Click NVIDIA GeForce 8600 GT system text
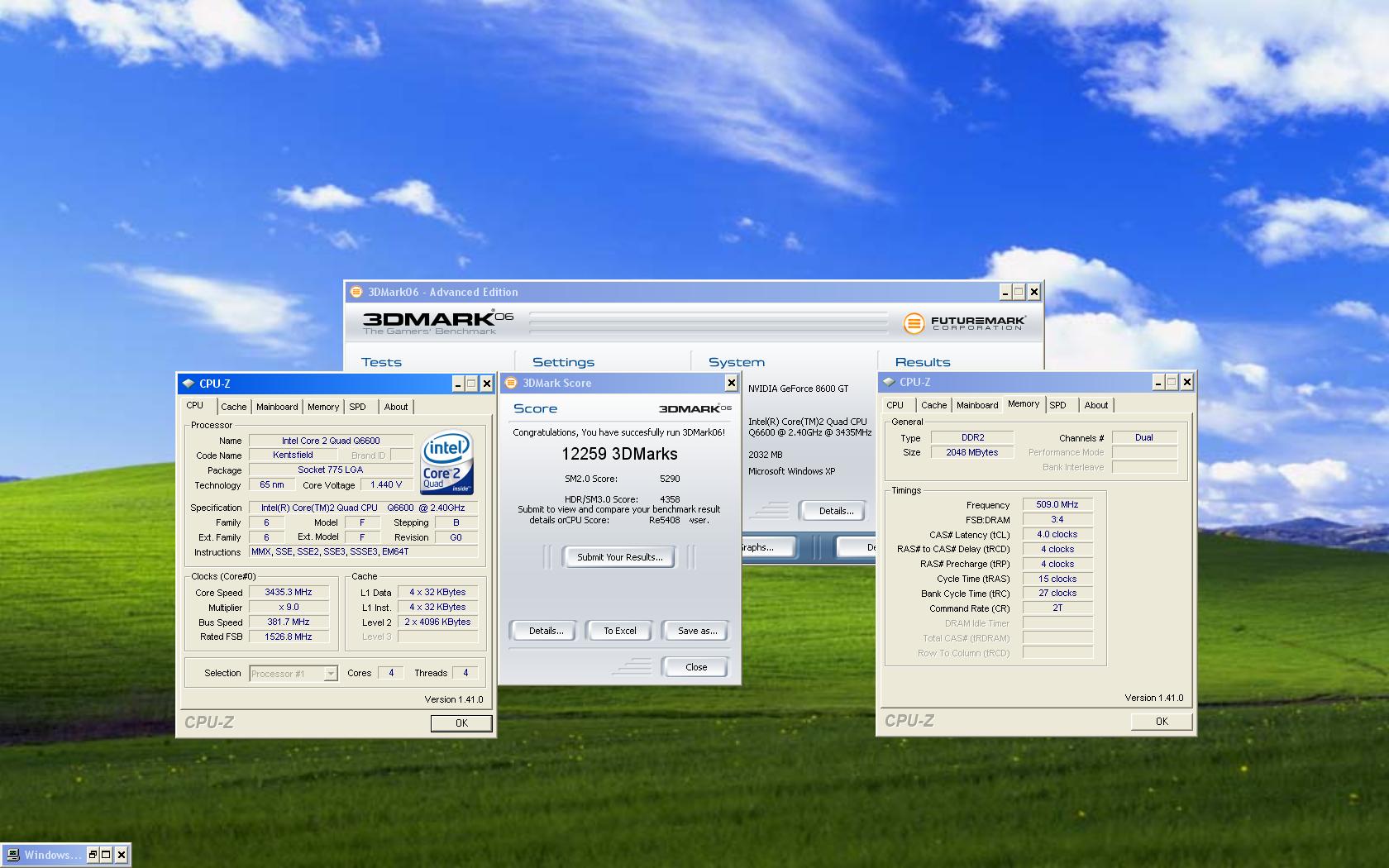The image size is (1389, 868). (798, 389)
